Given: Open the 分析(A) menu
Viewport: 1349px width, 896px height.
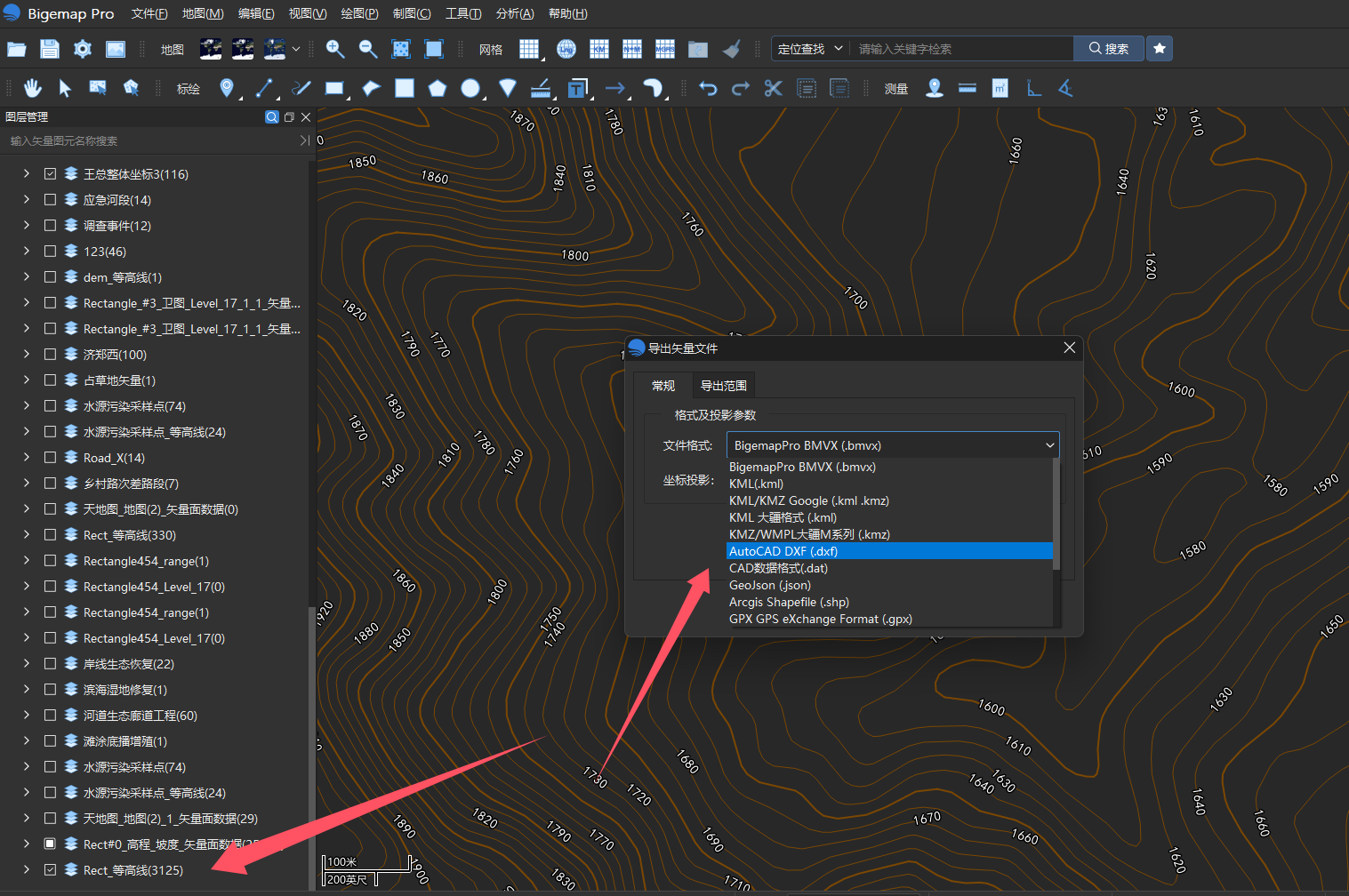Looking at the screenshot, I should tap(515, 13).
